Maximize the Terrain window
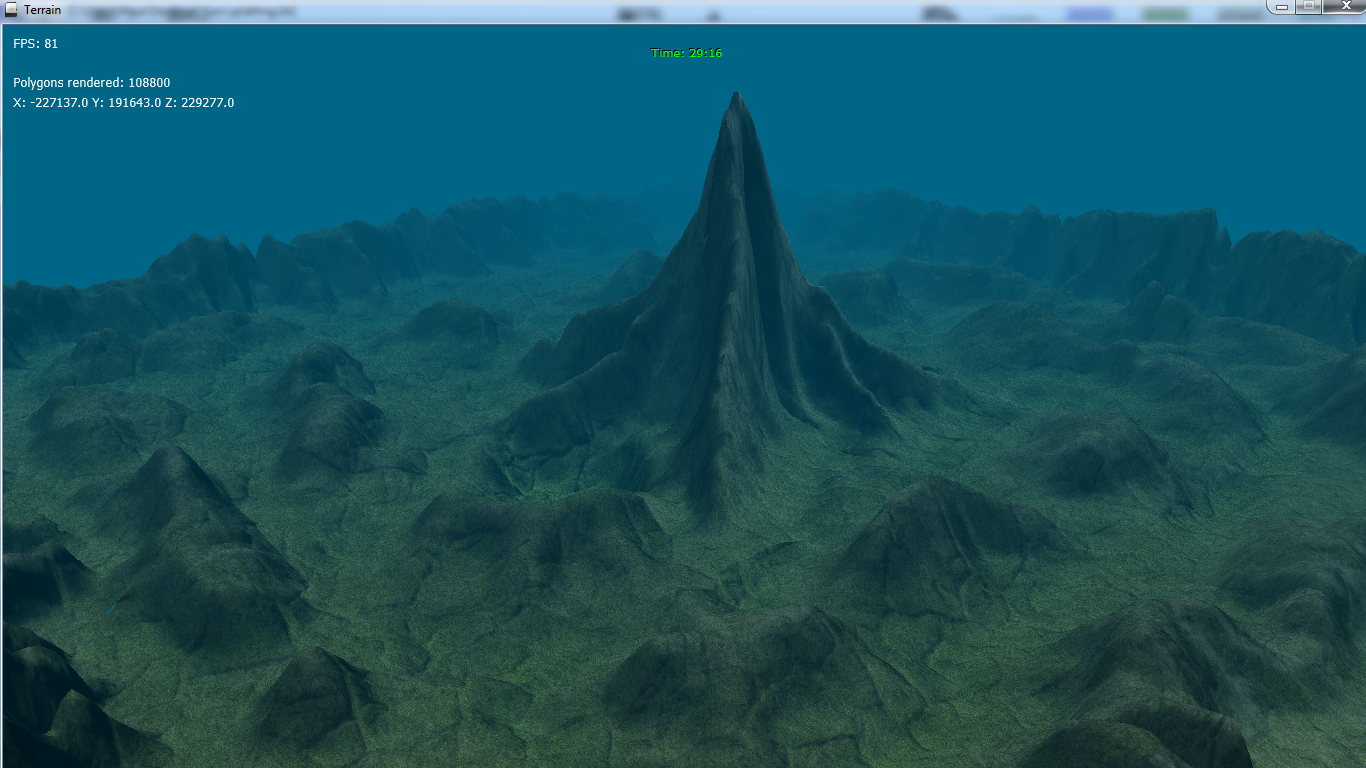This screenshot has width=1366, height=768. 1308,6
